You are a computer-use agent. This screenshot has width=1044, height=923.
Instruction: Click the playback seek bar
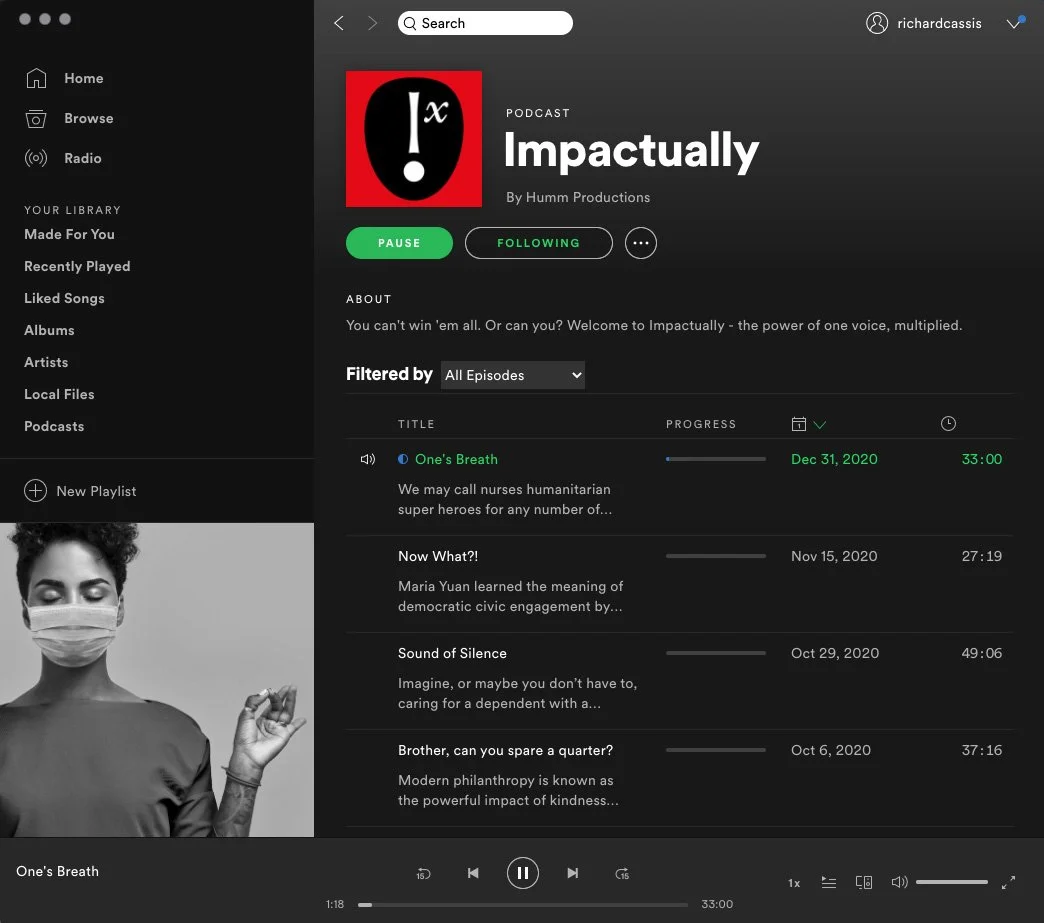point(523,904)
